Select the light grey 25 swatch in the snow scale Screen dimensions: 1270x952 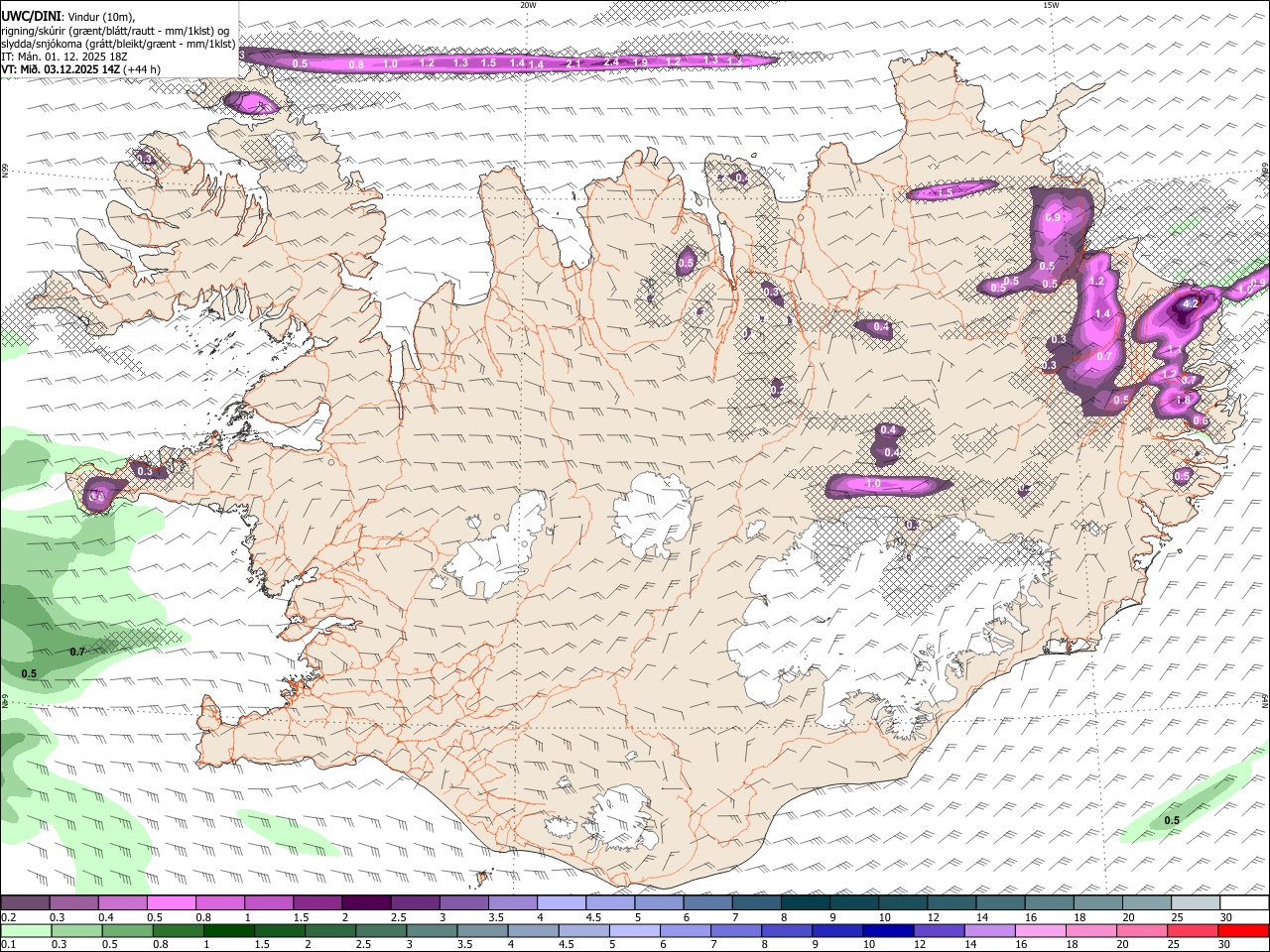pos(1194,902)
